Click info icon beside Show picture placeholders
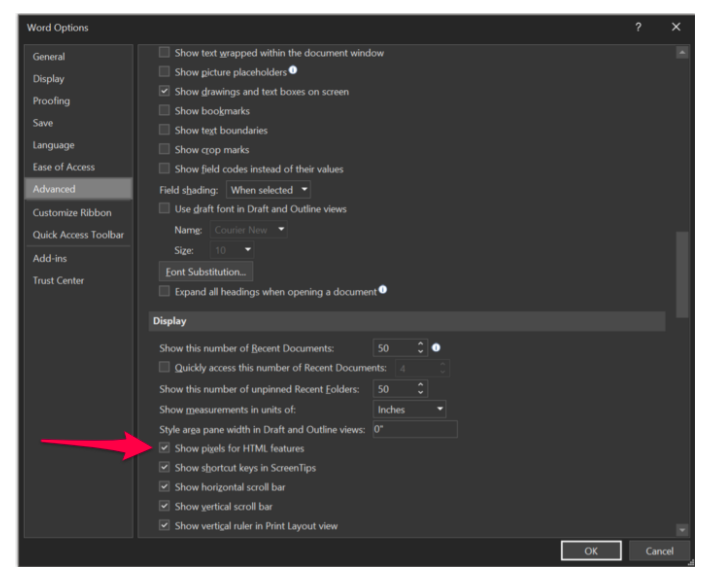708x587 pixels. [x=294, y=71]
